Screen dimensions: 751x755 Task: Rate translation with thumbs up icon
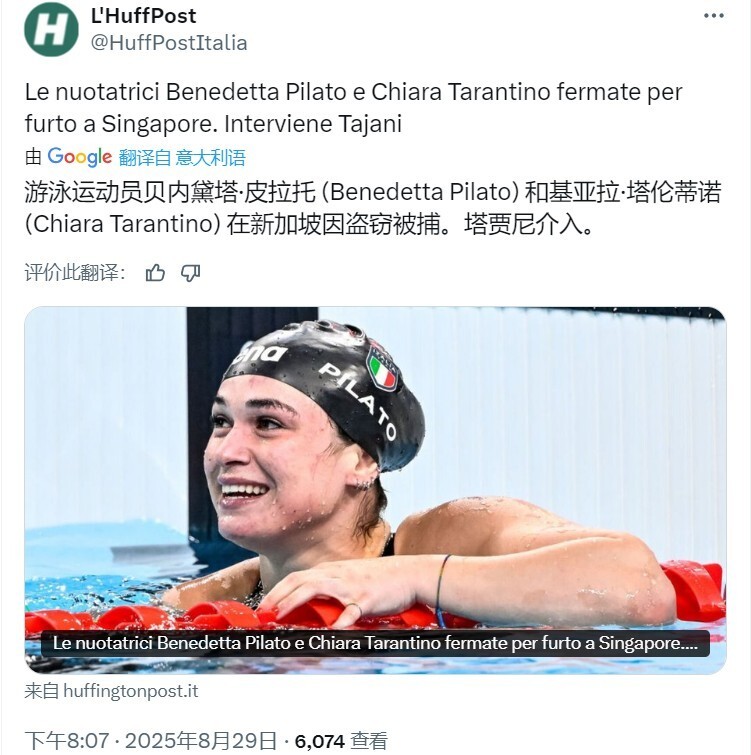(x=155, y=273)
